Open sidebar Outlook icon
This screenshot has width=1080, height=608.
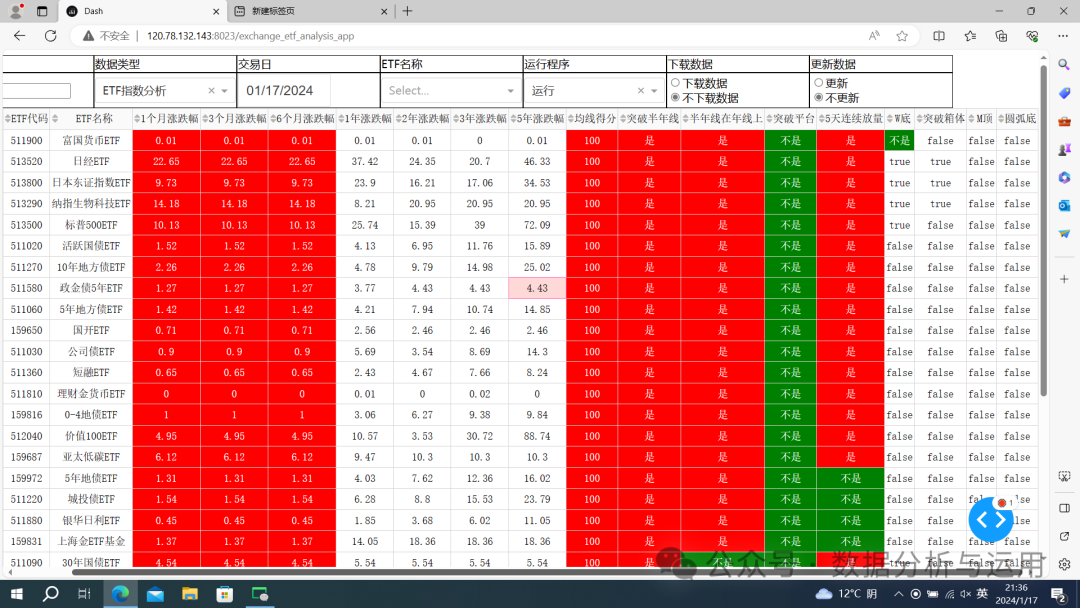1064,205
